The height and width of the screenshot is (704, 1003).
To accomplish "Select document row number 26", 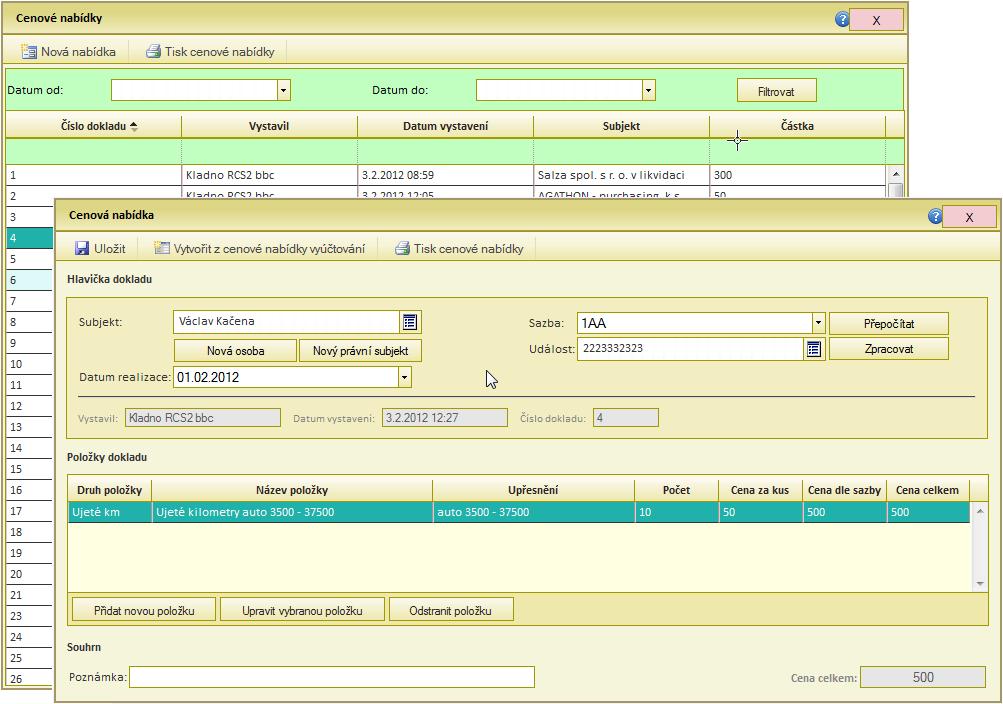I will (29, 678).
